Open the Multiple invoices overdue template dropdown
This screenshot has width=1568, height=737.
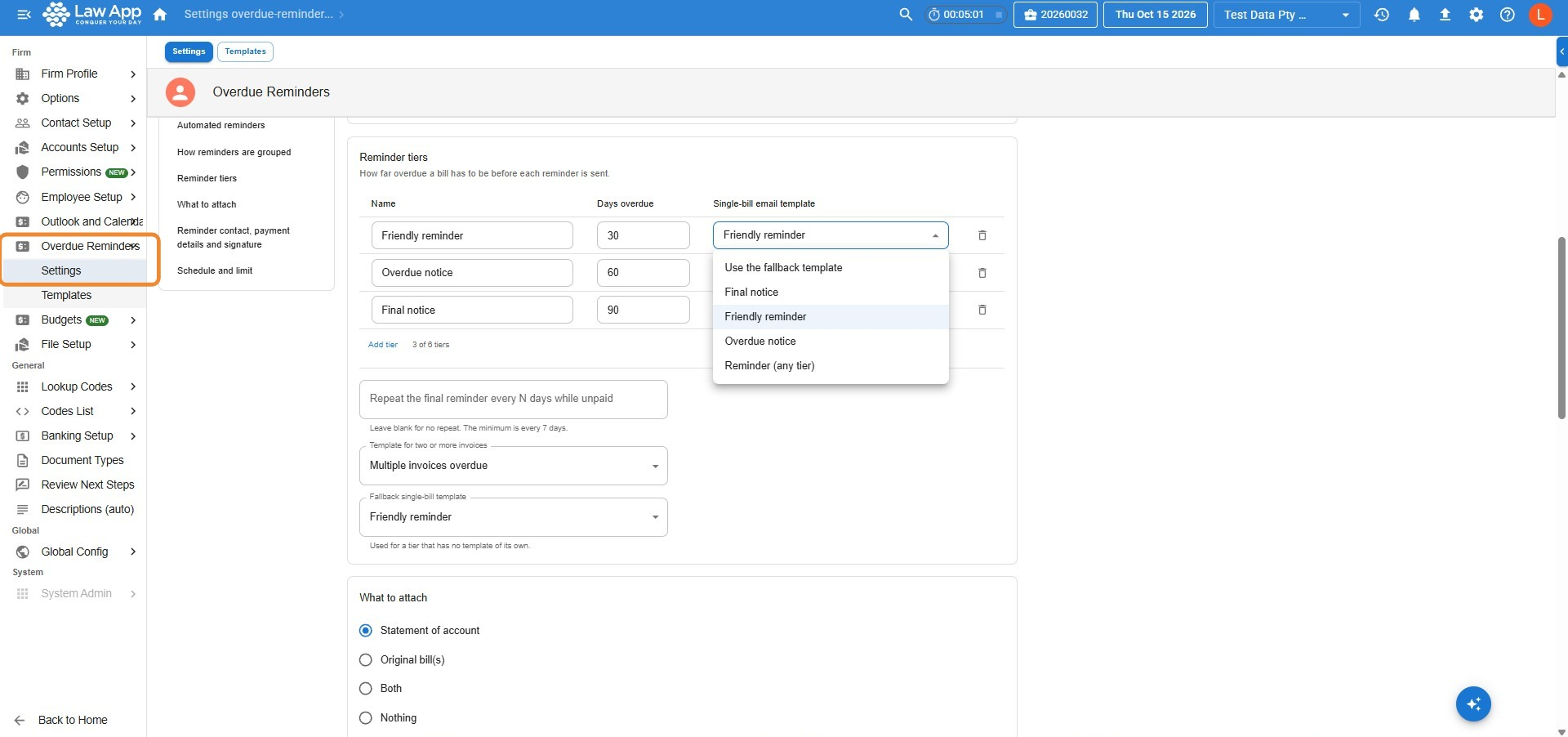click(x=514, y=466)
